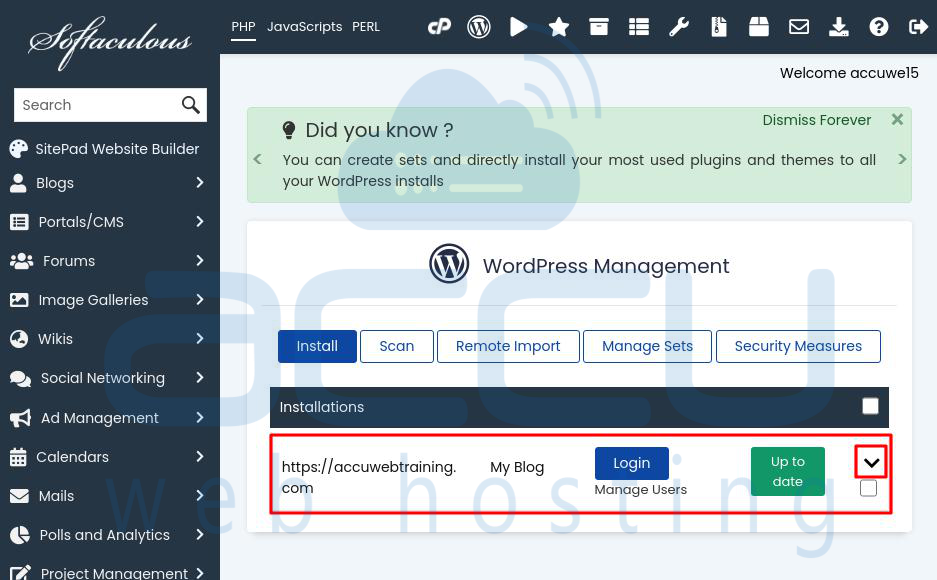Click the Portals/CMS list icon
Screen dimensions: 937x580
19,222
